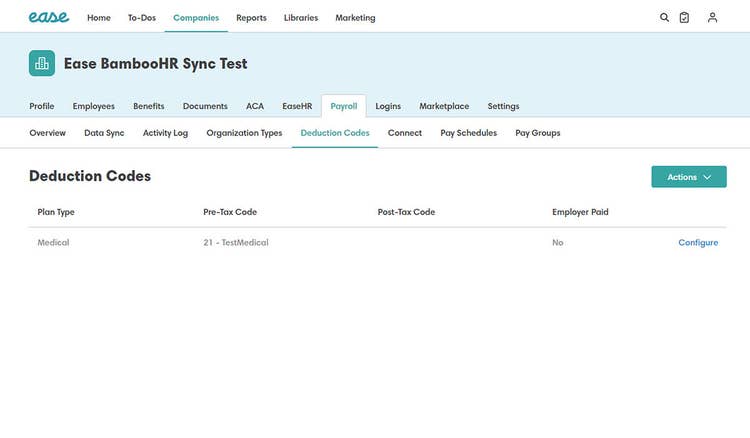The width and height of the screenshot is (750, 438).
Task: Open To-Dos in top navigation
Action: [x=142, y=18]
